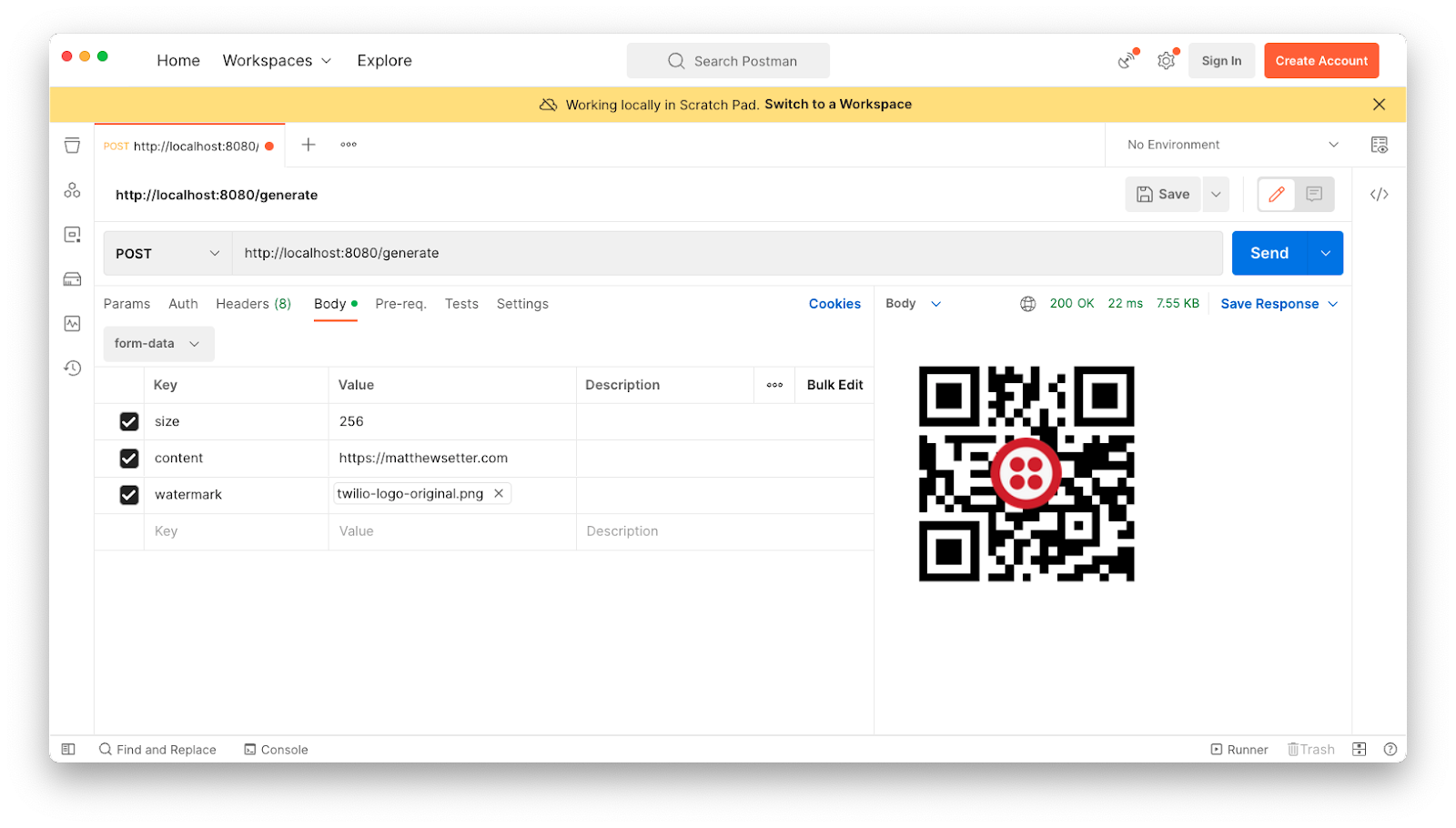Select the comments mode icon
1456x828 pixels.
pos(1314,194)
